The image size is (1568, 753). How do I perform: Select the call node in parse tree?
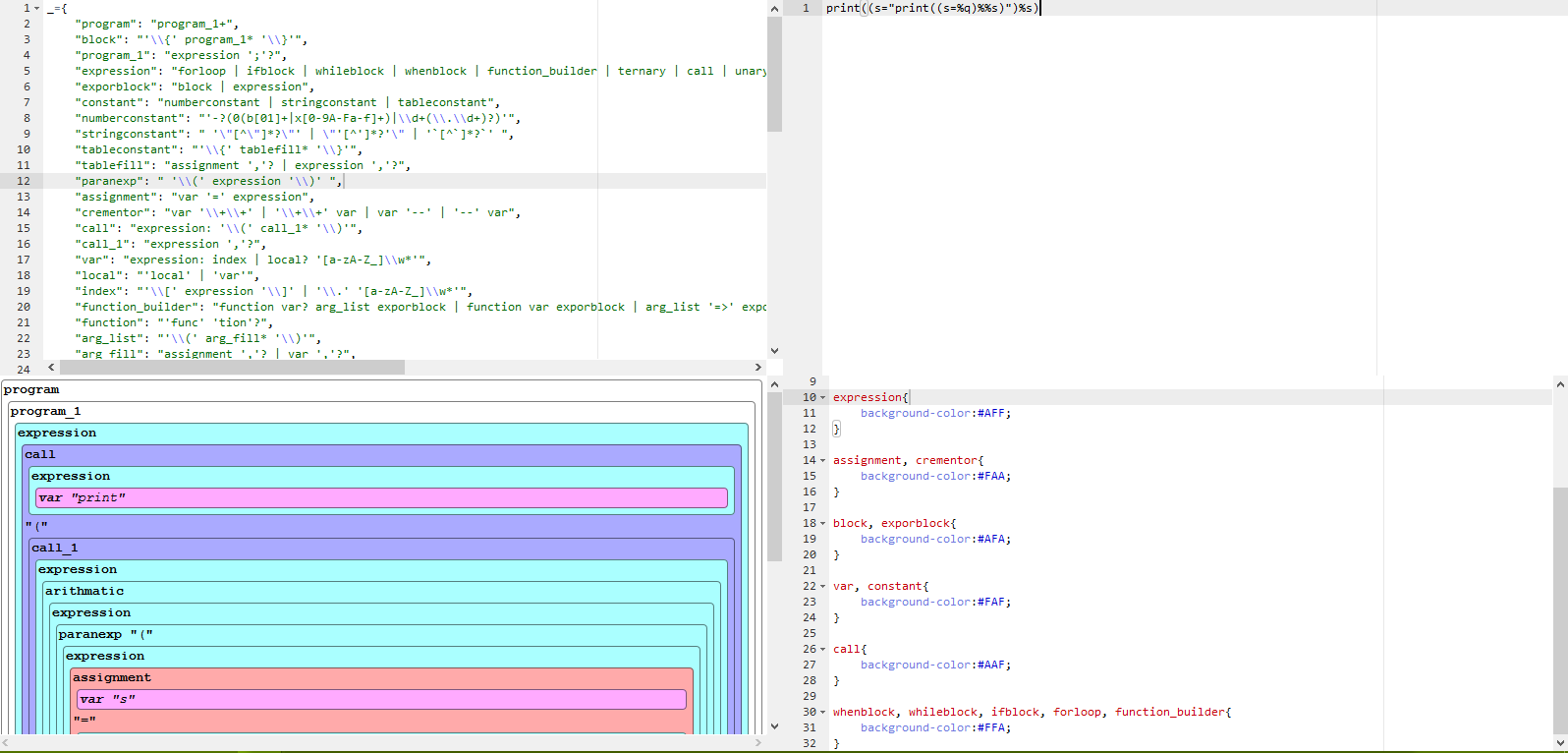40,454
